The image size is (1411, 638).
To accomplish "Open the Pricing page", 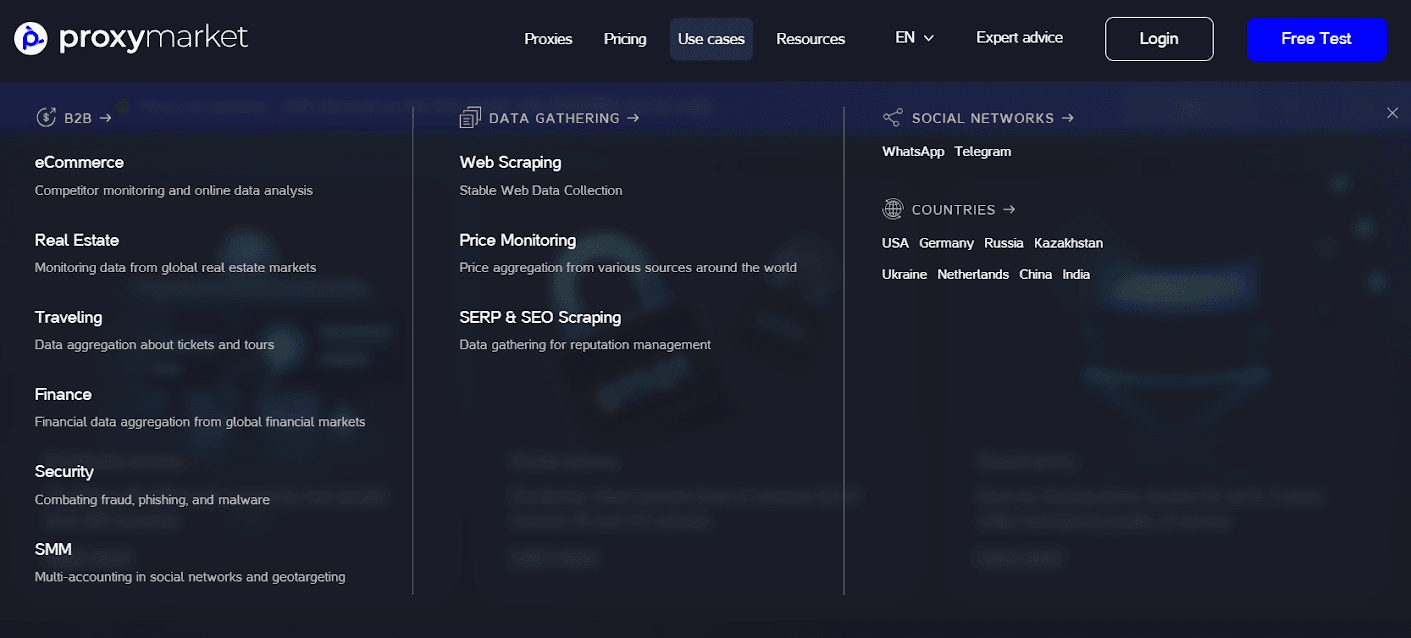I will click(625, 39).
